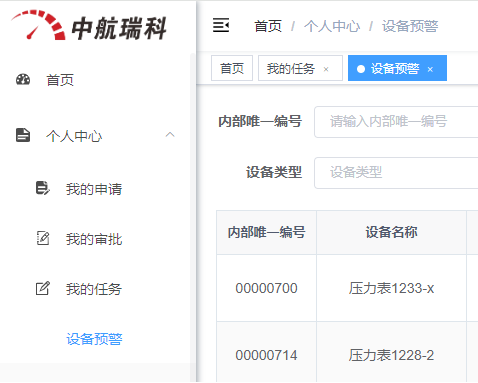Close the 设备预警 tab
The height and width of the screenshot is (383, 478).
430,69
